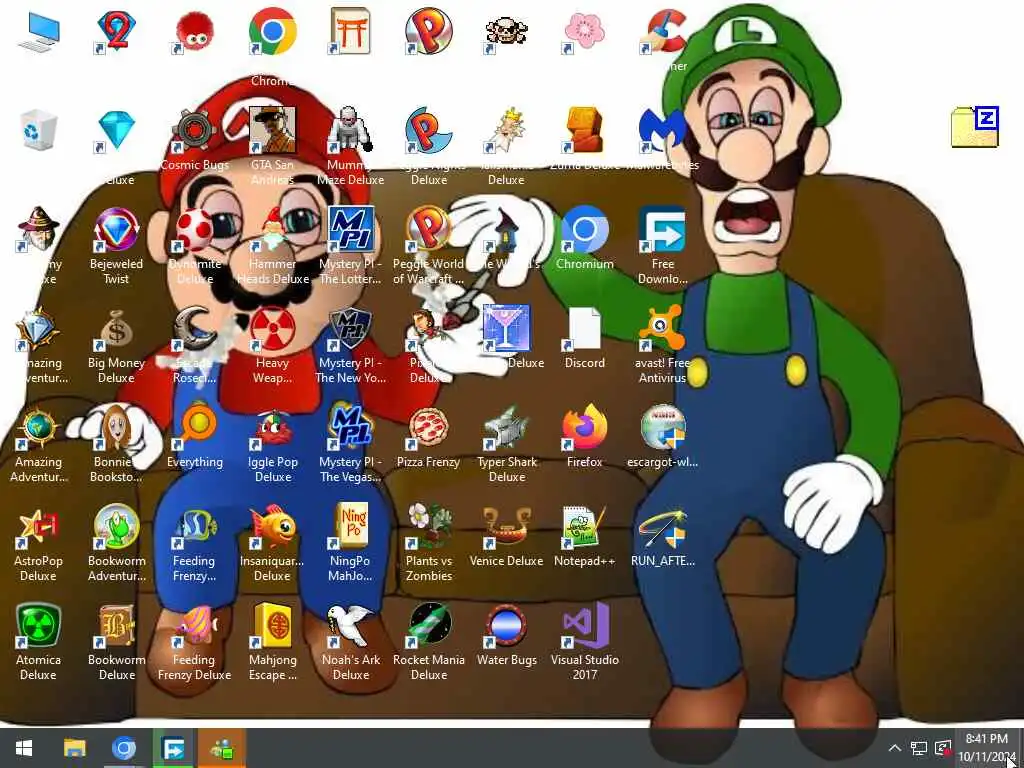Switch to Chromium on the taskbar
Screen dimensions: 1024x768
[123, 748]
